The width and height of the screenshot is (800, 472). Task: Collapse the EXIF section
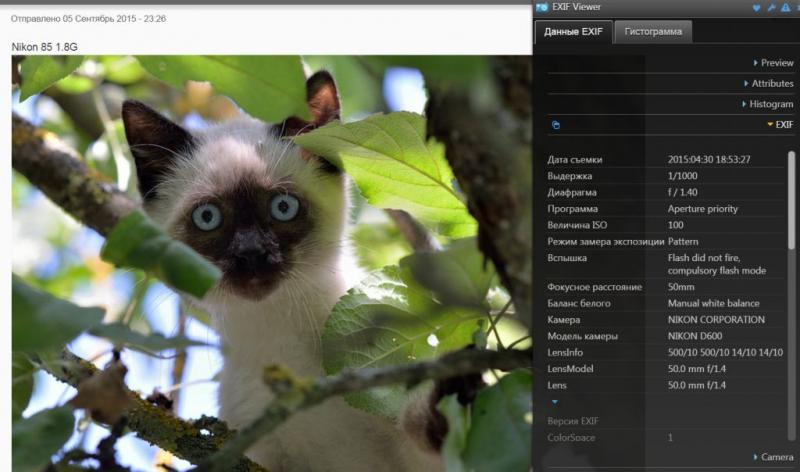click(780, 125)
